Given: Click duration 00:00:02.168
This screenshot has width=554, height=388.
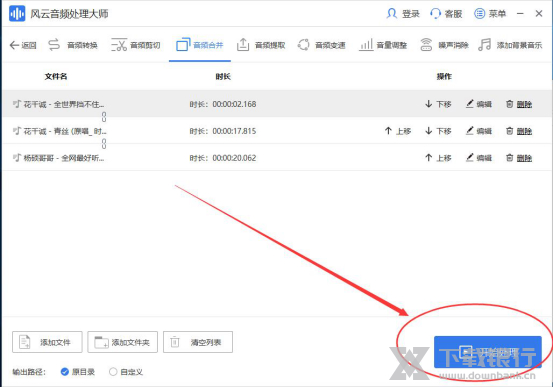Looking at the screenshot, I should pyautogui.click(x=234, y=104).
